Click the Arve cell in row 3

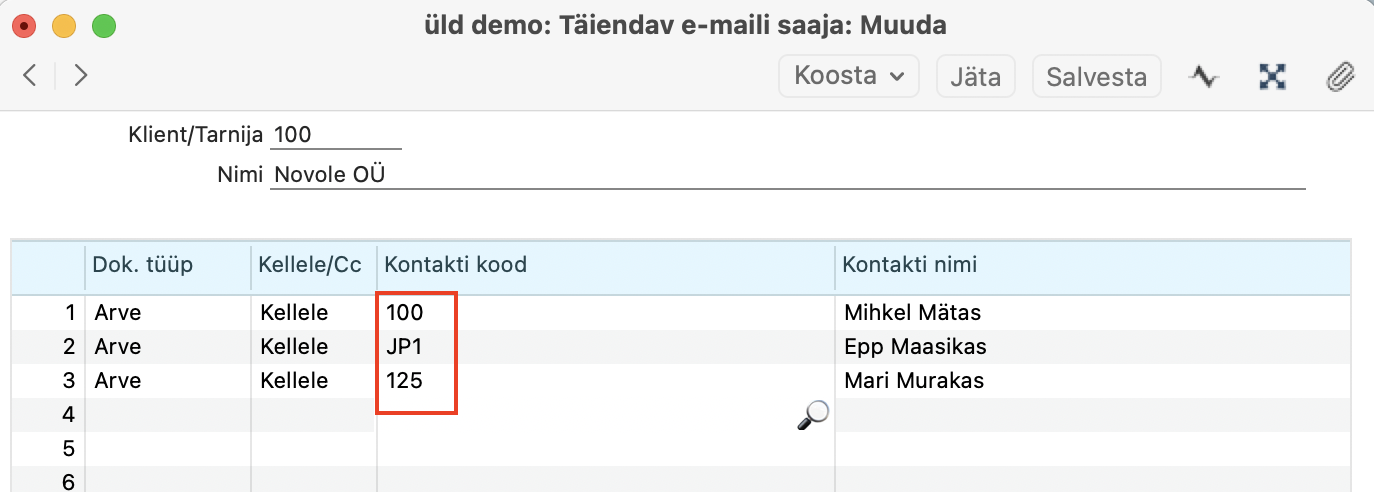pyautogui.click(x=118, y=381)
